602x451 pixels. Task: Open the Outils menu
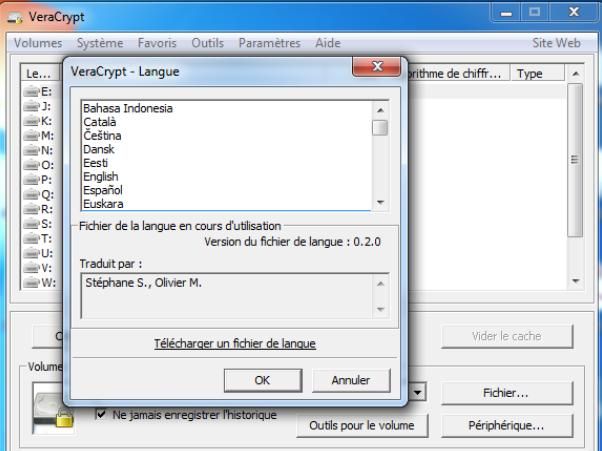tap(207, 43)
